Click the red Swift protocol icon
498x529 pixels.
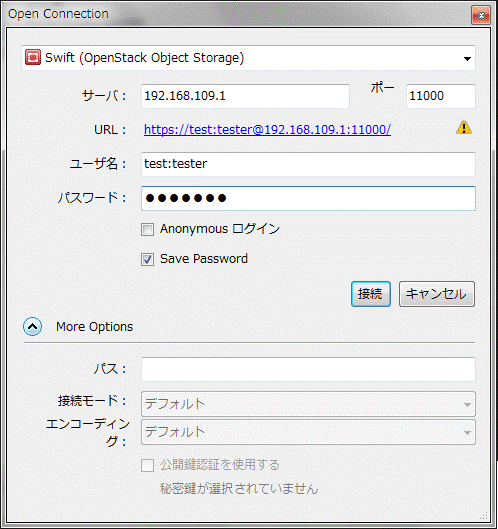(33, 57)
